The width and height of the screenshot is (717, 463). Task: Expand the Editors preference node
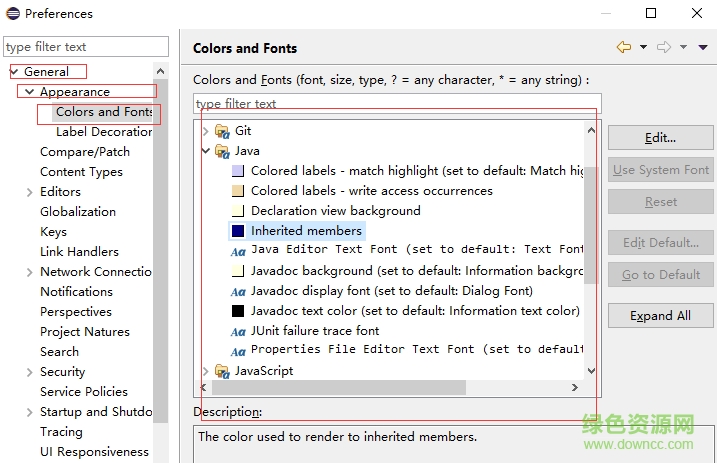point(30,192)
